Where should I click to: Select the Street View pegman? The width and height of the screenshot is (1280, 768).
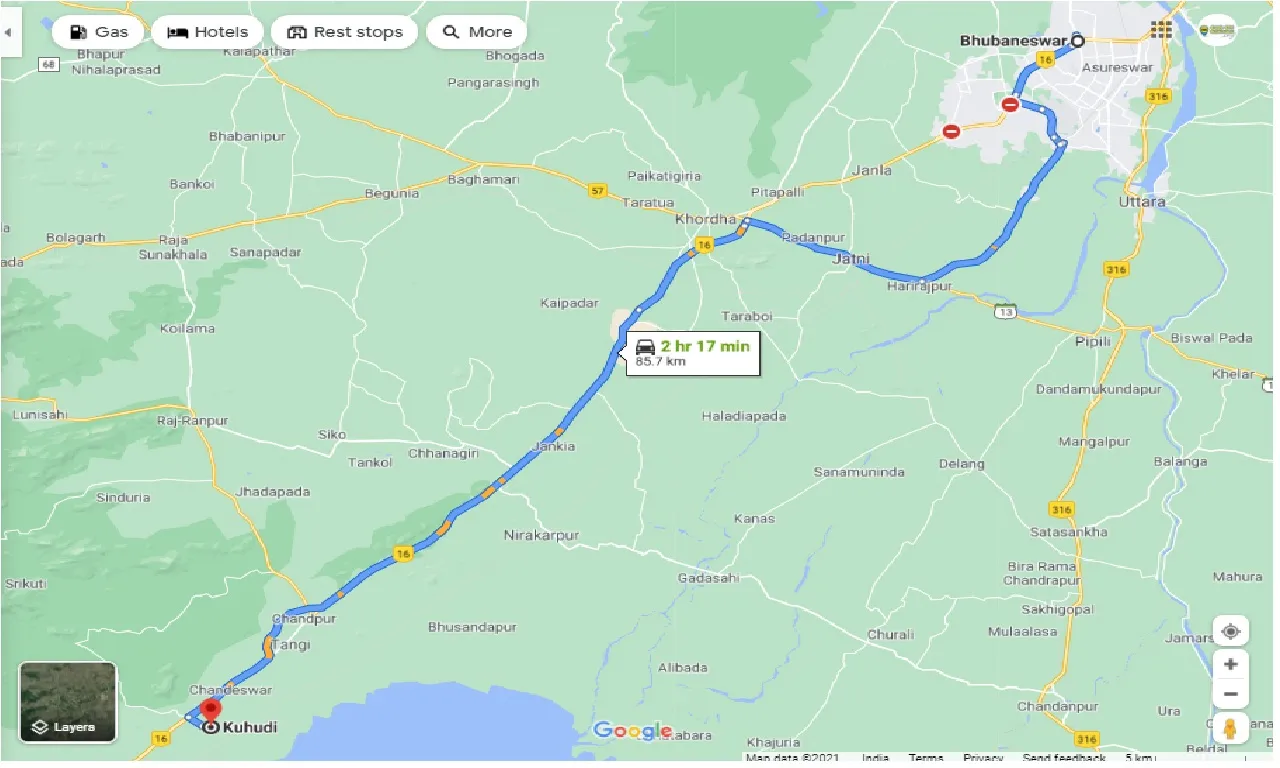pyautogui.click(x=1231, y=727)
